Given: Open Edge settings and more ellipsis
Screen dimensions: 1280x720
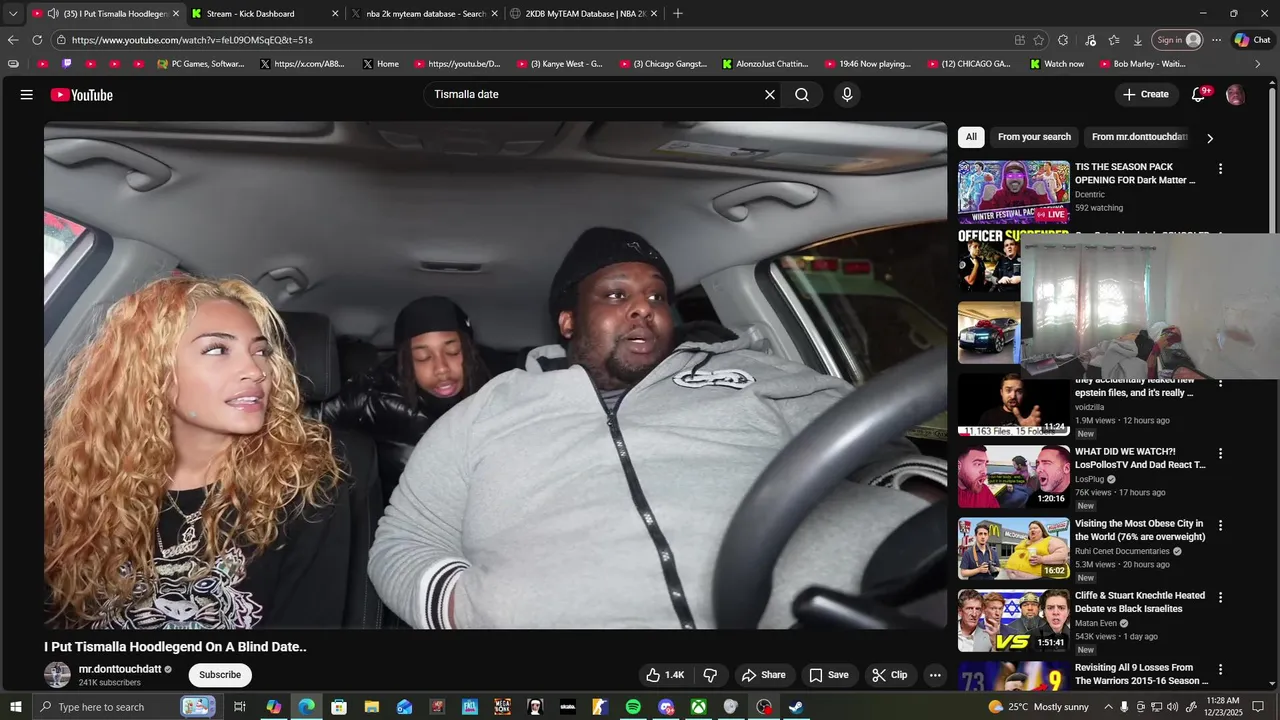Looking at the screenshot, I should click(x=1216, y=40).
